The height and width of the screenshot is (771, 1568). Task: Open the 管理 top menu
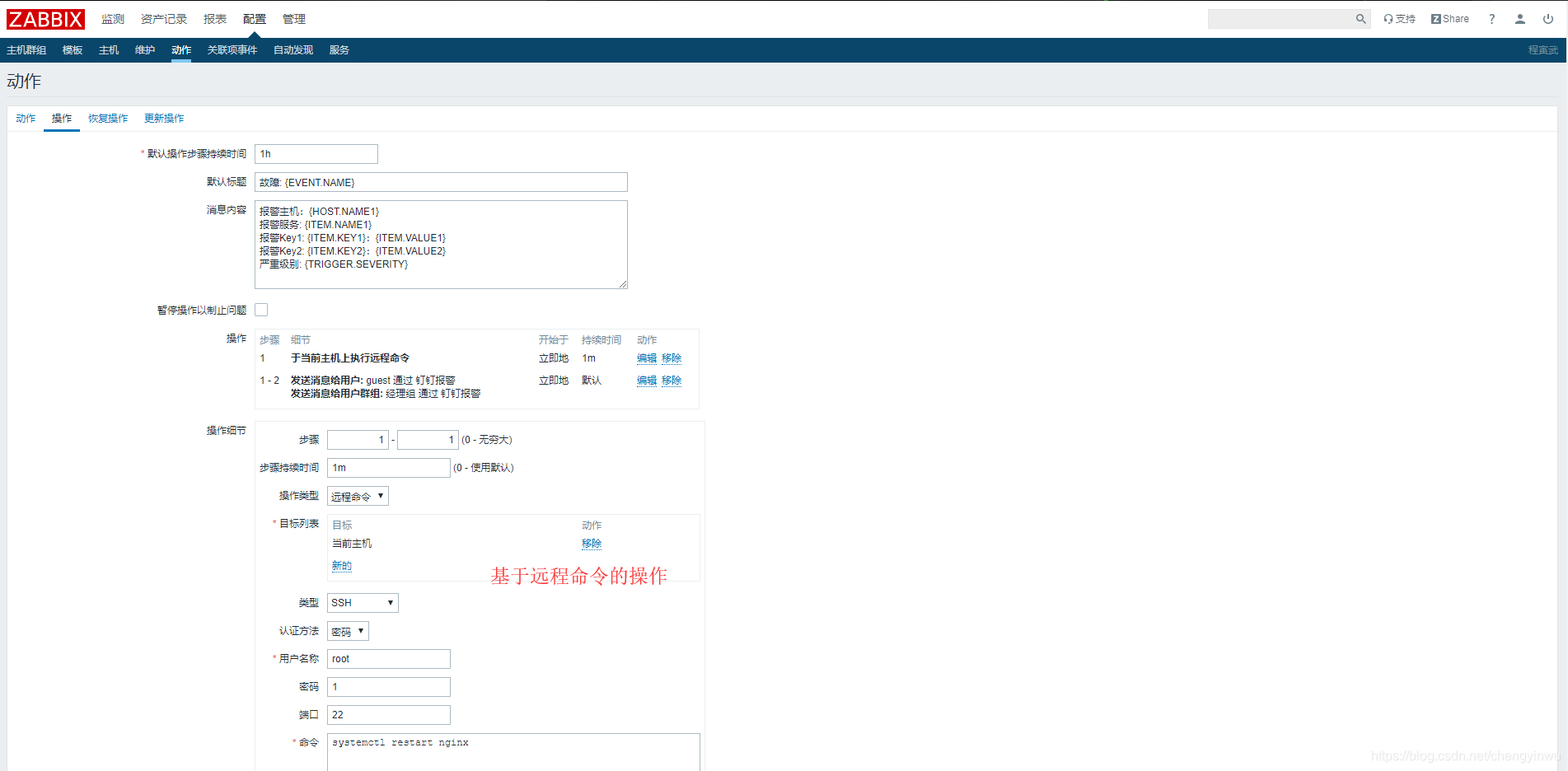coord(294,19)
